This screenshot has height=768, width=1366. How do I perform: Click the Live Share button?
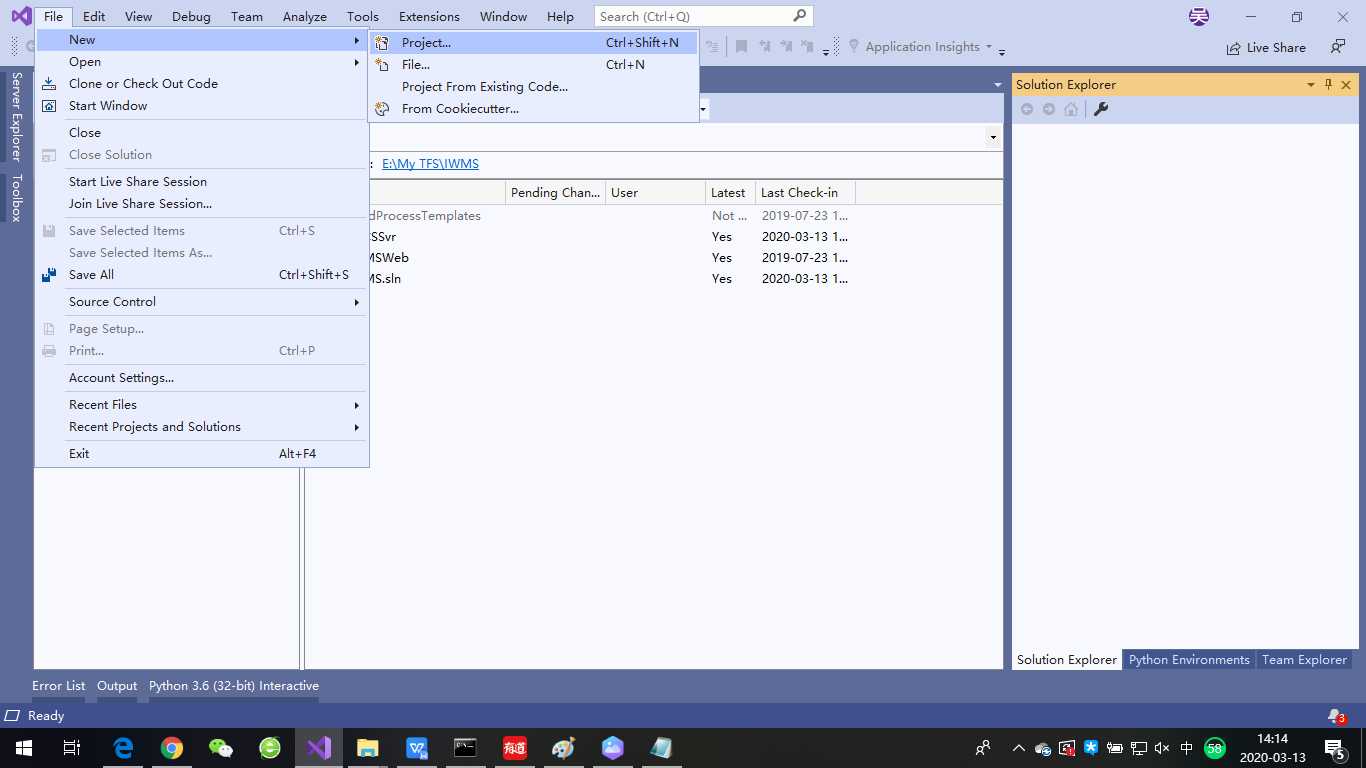(x=1266, y=47)
